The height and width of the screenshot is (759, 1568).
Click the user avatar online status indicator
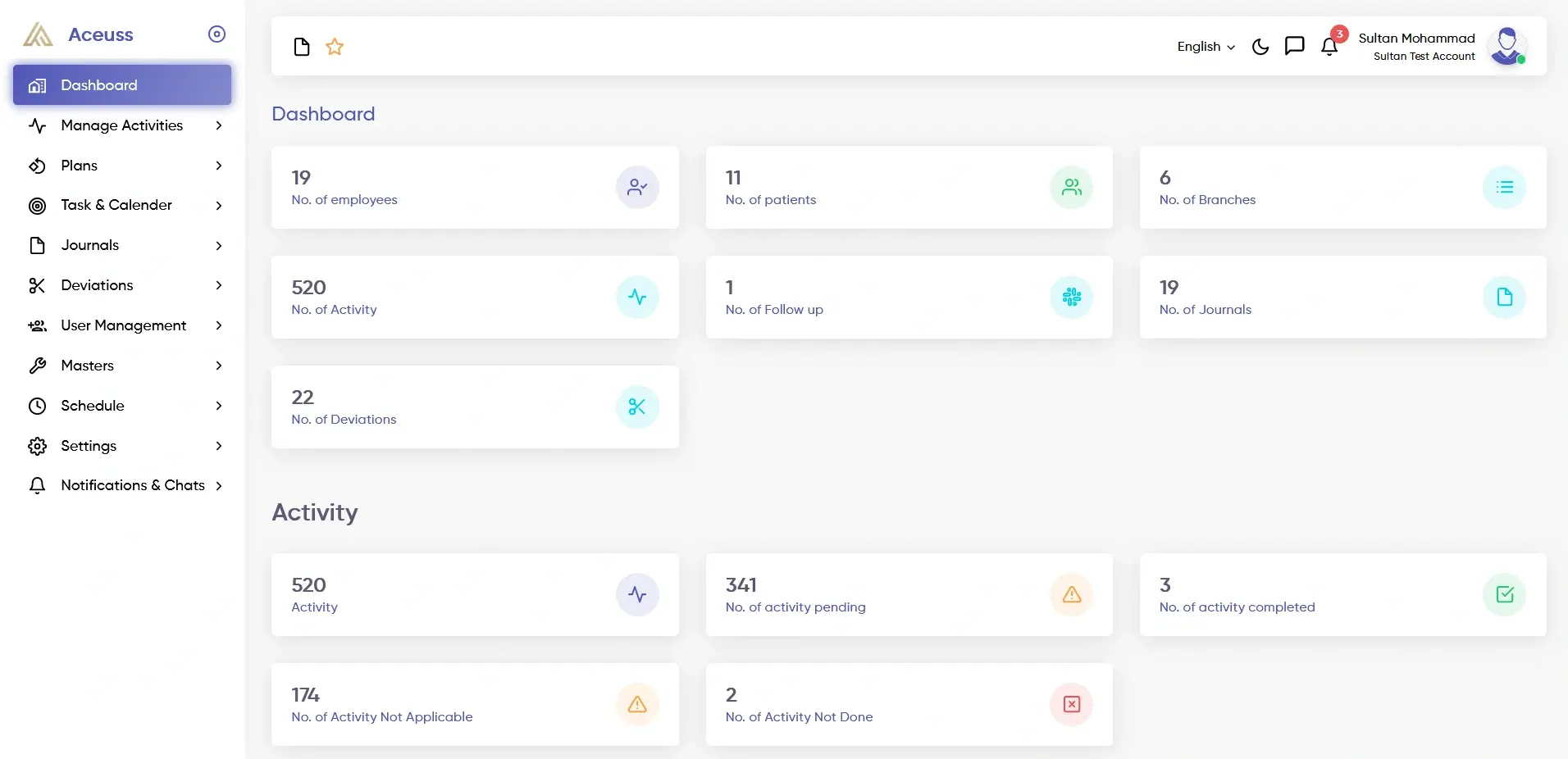click(1523, 60)
